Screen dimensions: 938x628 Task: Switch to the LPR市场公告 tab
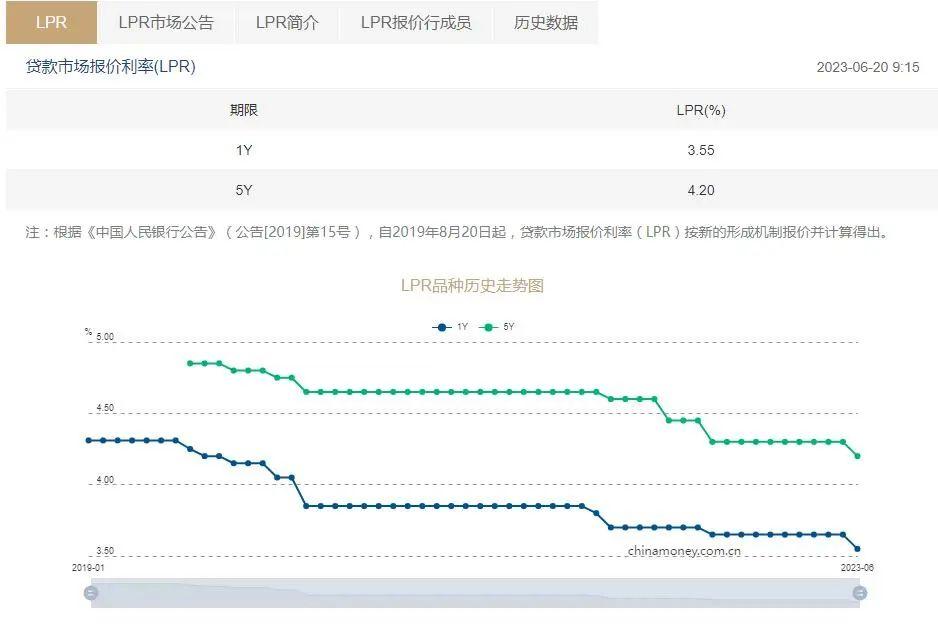[166, 22]
